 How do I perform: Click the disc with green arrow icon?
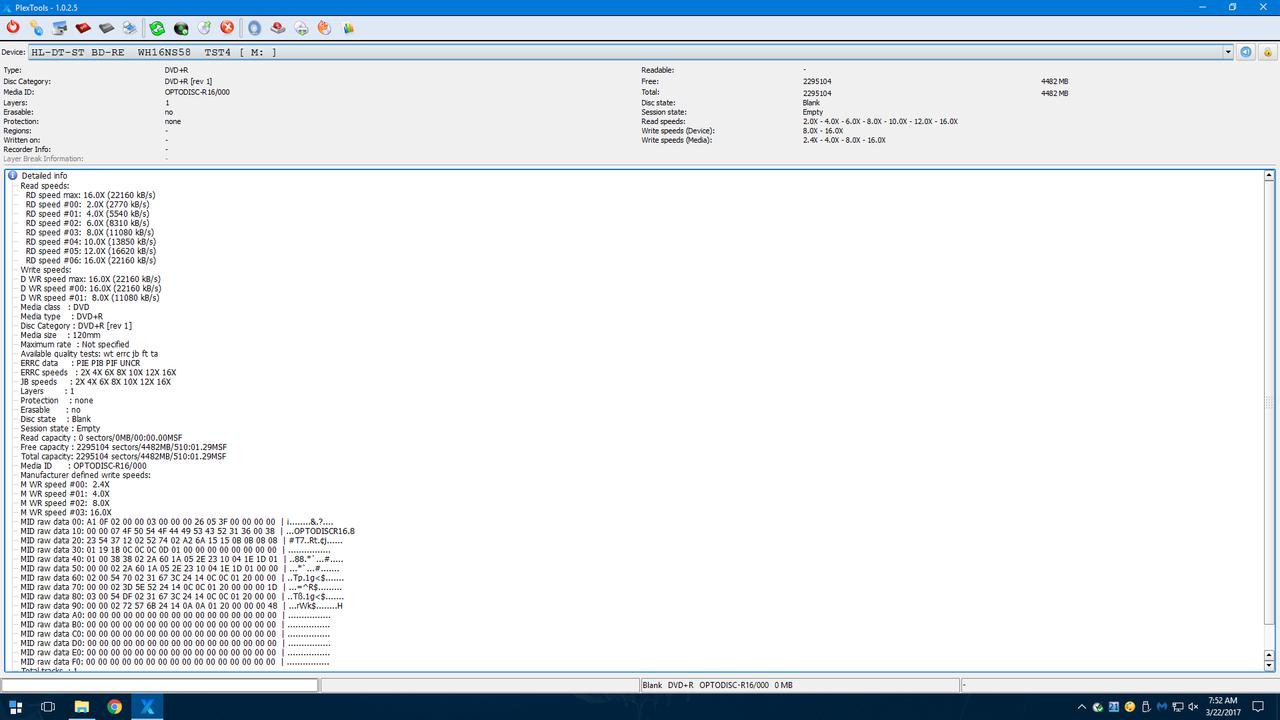click(204, 28)
